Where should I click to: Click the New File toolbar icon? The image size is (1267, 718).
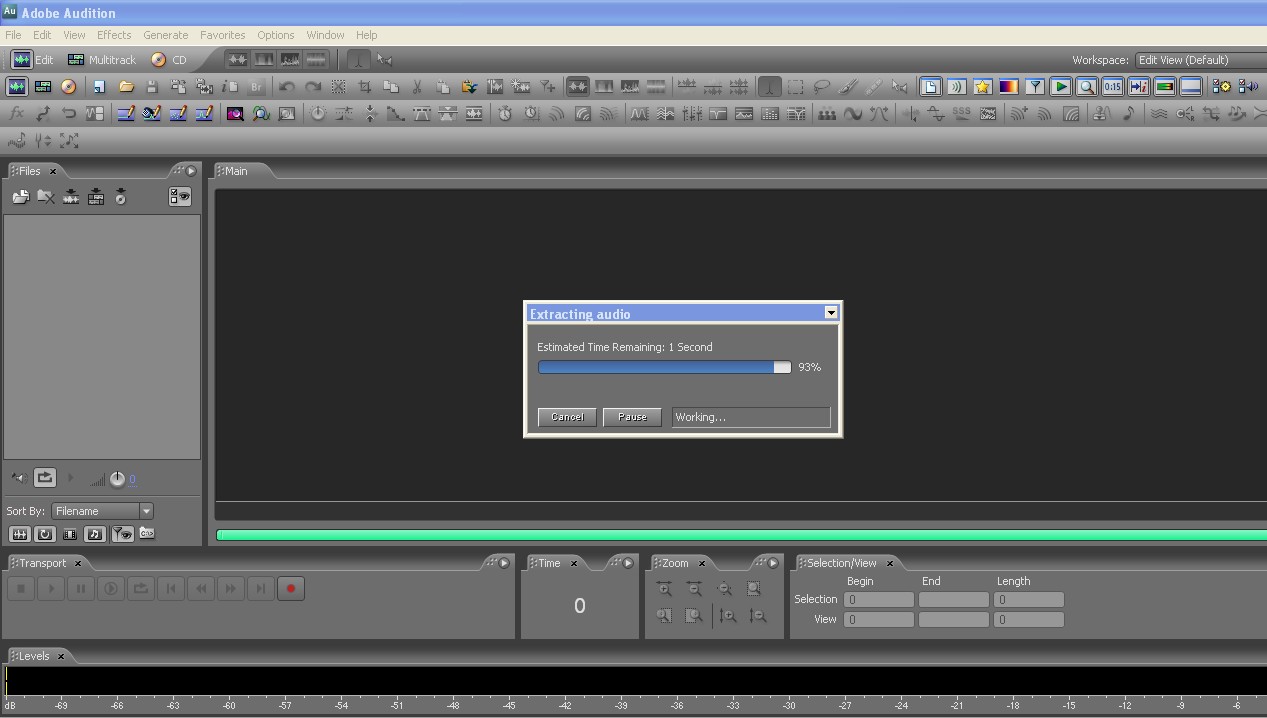coord(98,87)
